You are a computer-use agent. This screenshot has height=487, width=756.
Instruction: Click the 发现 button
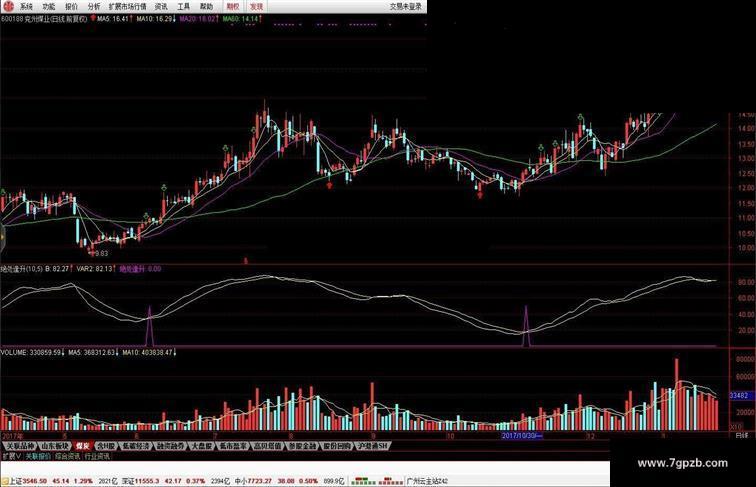(x=256, y=7)
